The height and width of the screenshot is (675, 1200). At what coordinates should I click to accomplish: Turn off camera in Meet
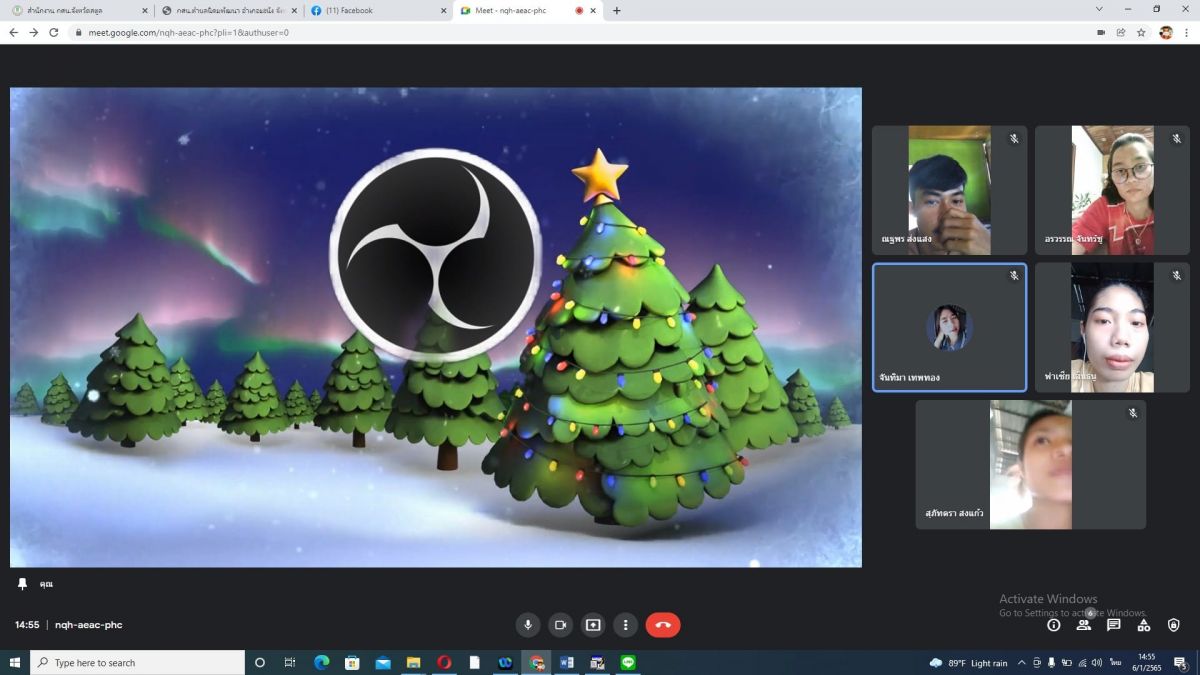tap(560, 625)
